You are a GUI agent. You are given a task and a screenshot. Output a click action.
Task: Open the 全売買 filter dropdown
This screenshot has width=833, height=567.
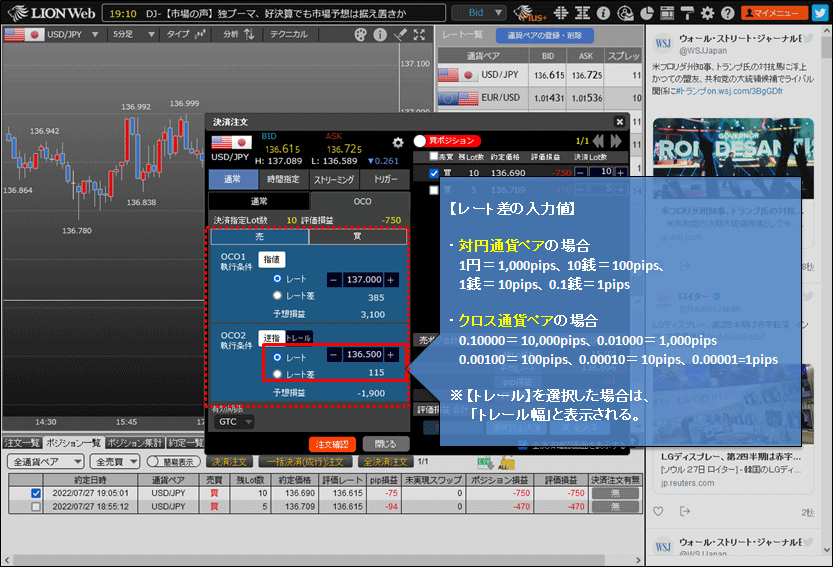coord(115,462)
